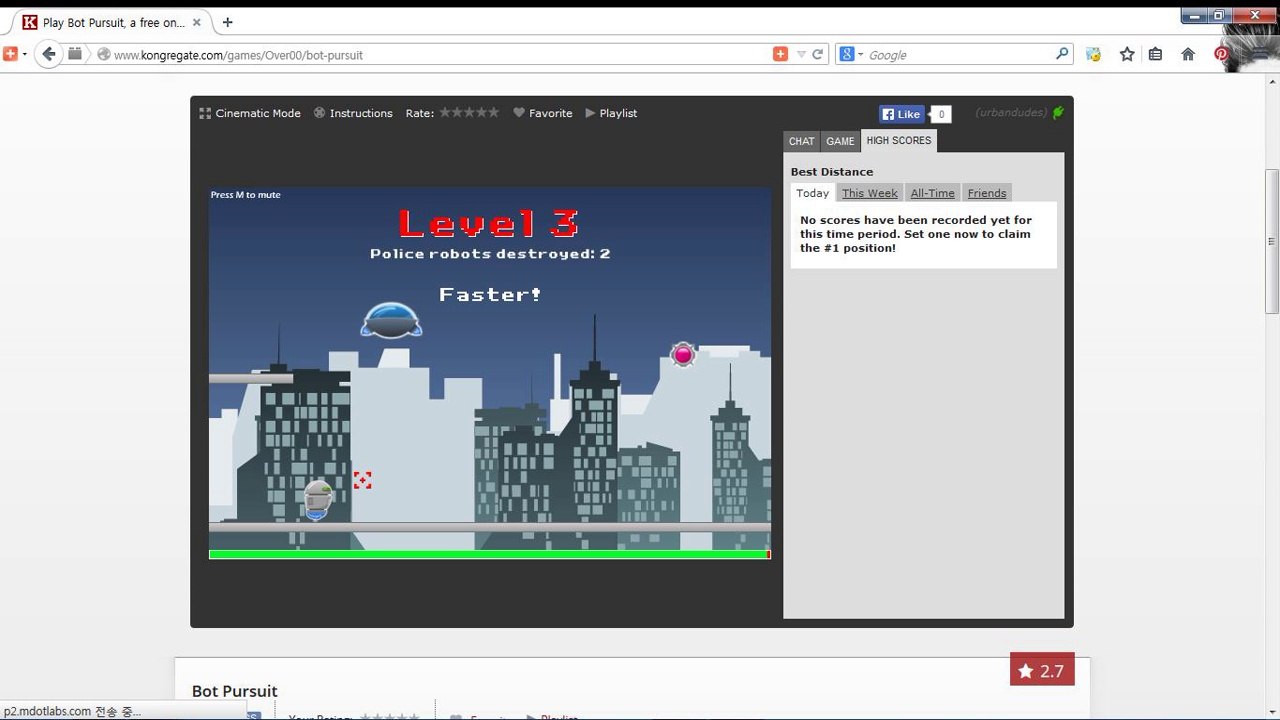Viewport: 1280px width, 720px height.
Task: Open the game Instructions
Action: [353, 113]
